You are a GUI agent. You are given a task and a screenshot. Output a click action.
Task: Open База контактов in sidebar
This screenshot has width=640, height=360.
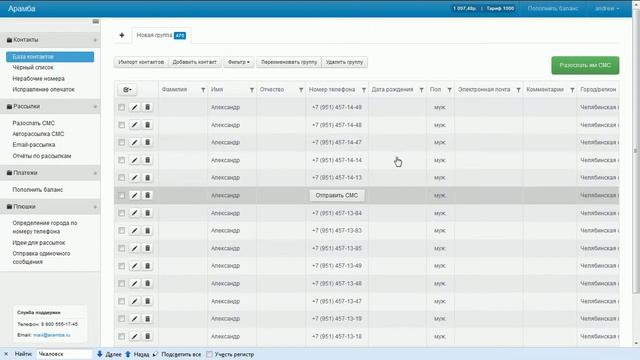50,57
